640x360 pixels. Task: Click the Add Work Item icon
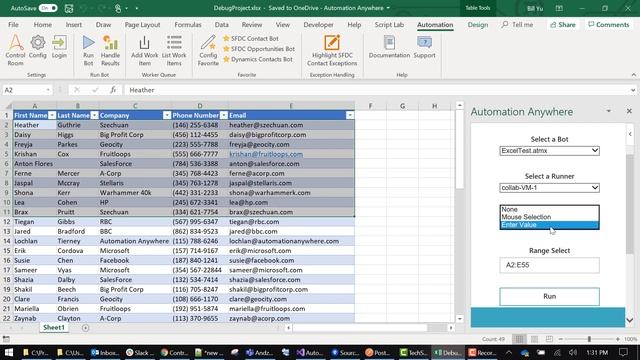click(144, 50)
